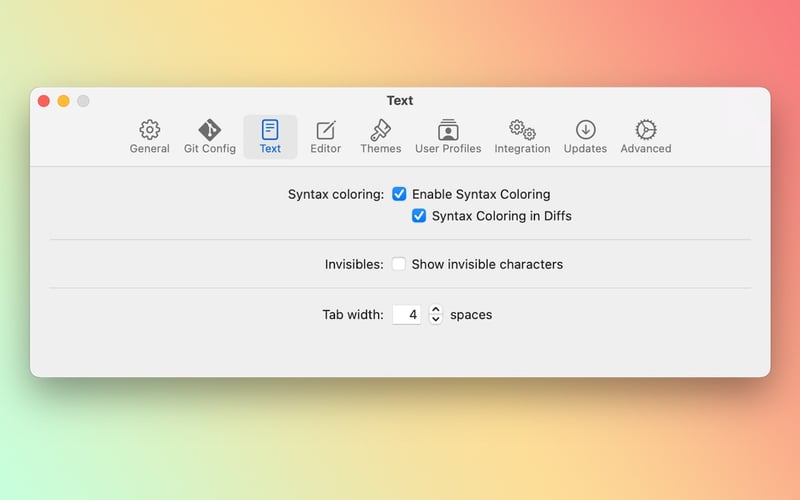Close the Text preferences window
The image size is (800, 500).
pos(44,101)
